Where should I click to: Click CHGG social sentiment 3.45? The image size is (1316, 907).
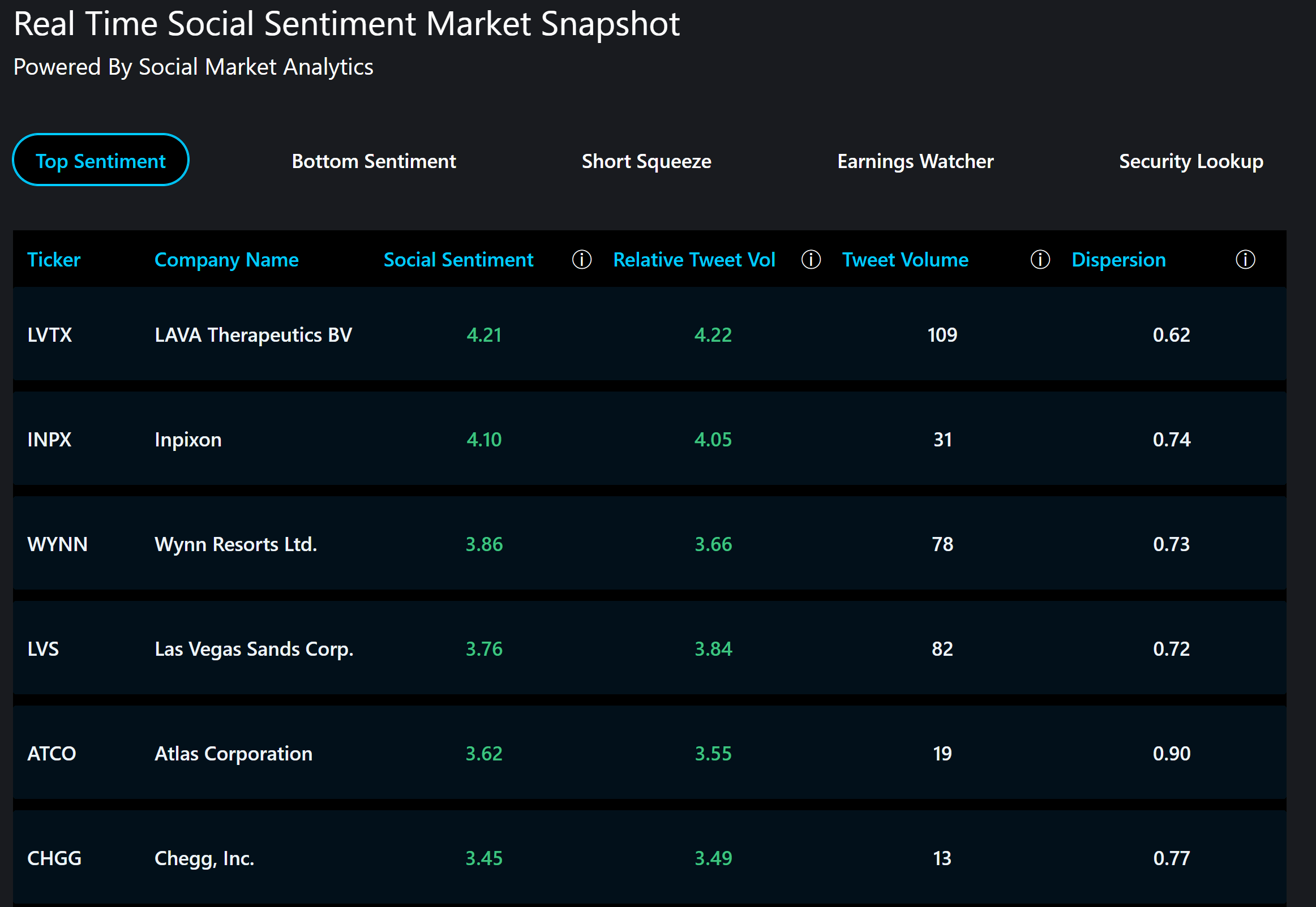coord(485,858)
